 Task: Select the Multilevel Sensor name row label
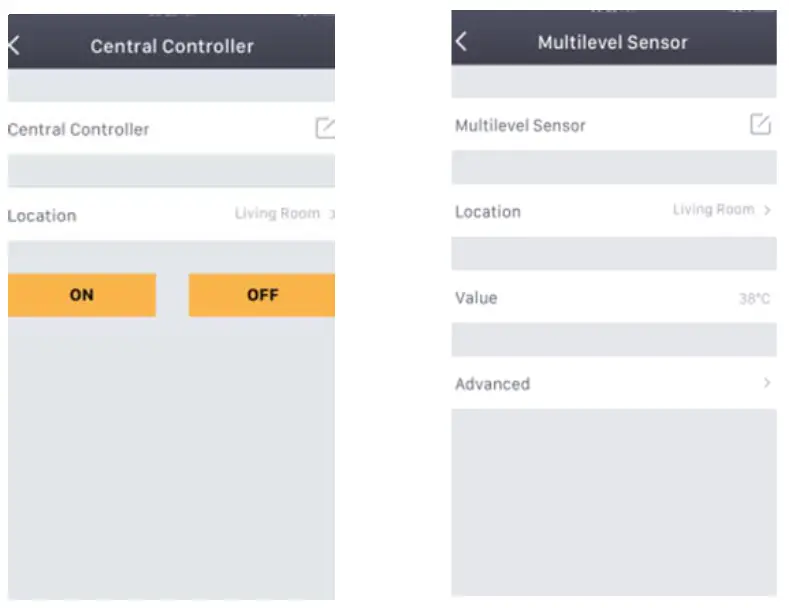point(520,125)
